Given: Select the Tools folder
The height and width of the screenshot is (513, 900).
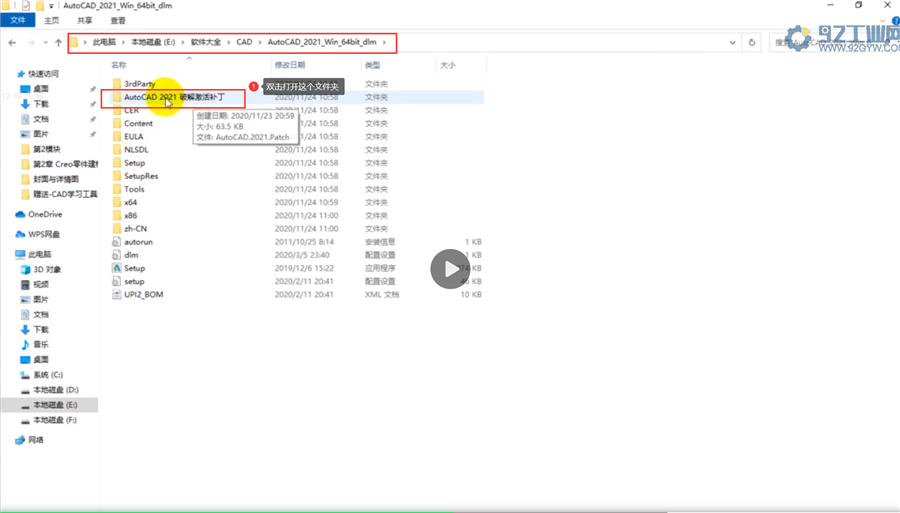Looking at the screenshot, I should pyautogui.click(x=134, y=189).
